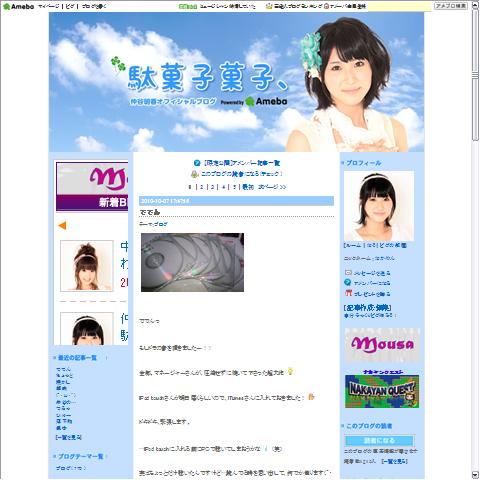Click the Ameba logo in top bar
The height and width of the screenshot is (480, 480).
click(18, 6)
